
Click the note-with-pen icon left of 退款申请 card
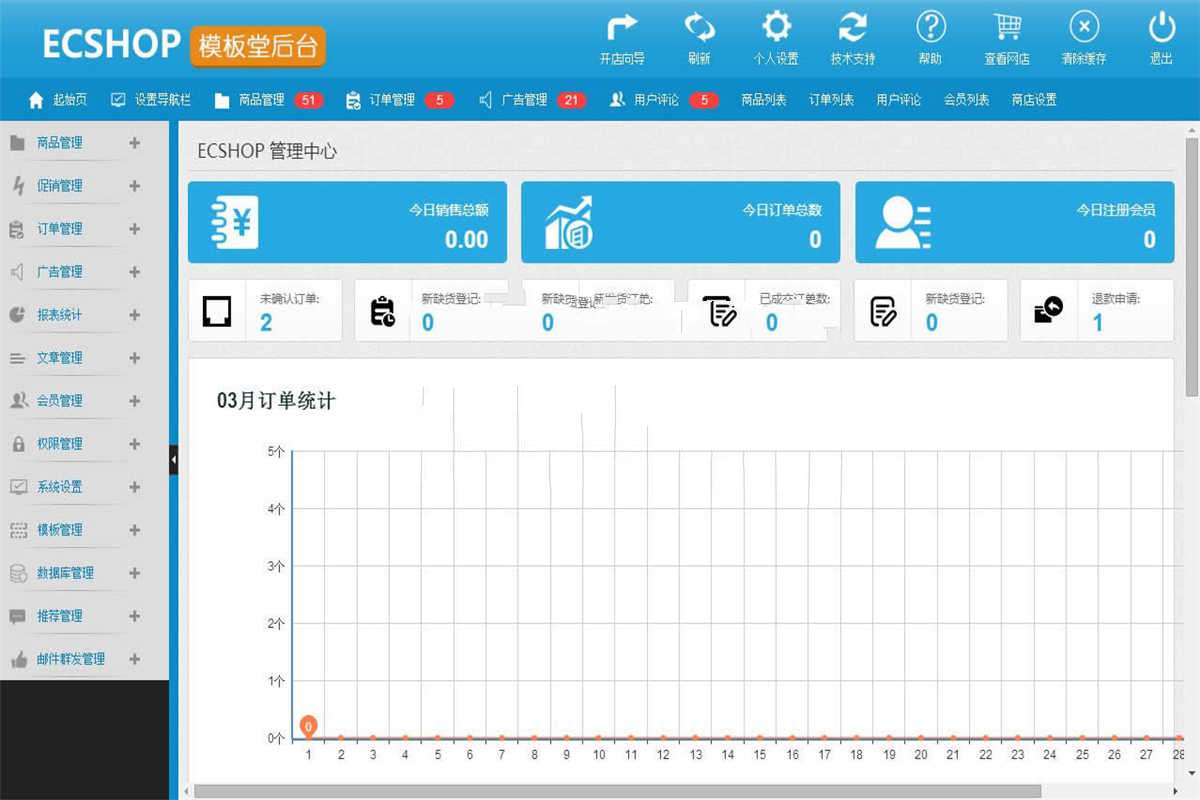(883, 311)
